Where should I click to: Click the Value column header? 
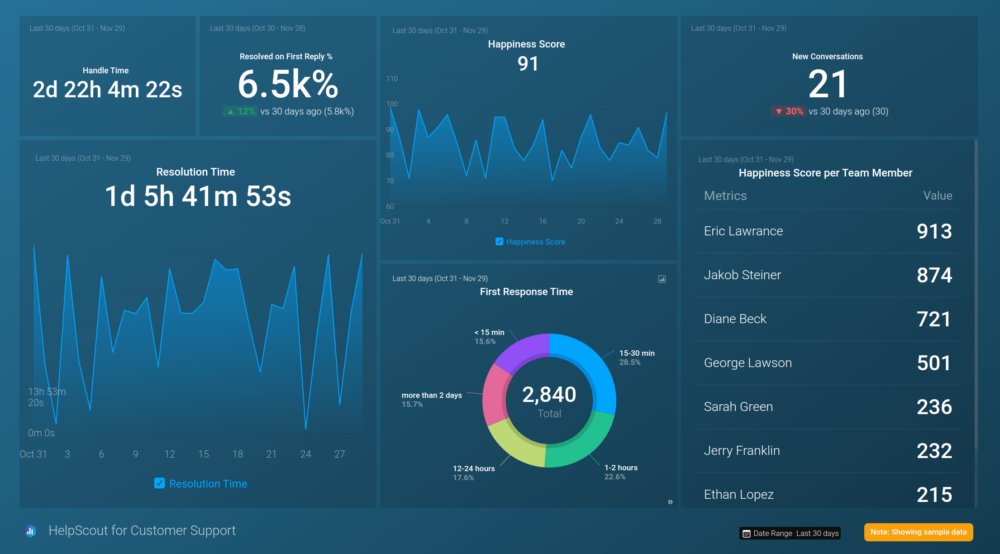937,196
